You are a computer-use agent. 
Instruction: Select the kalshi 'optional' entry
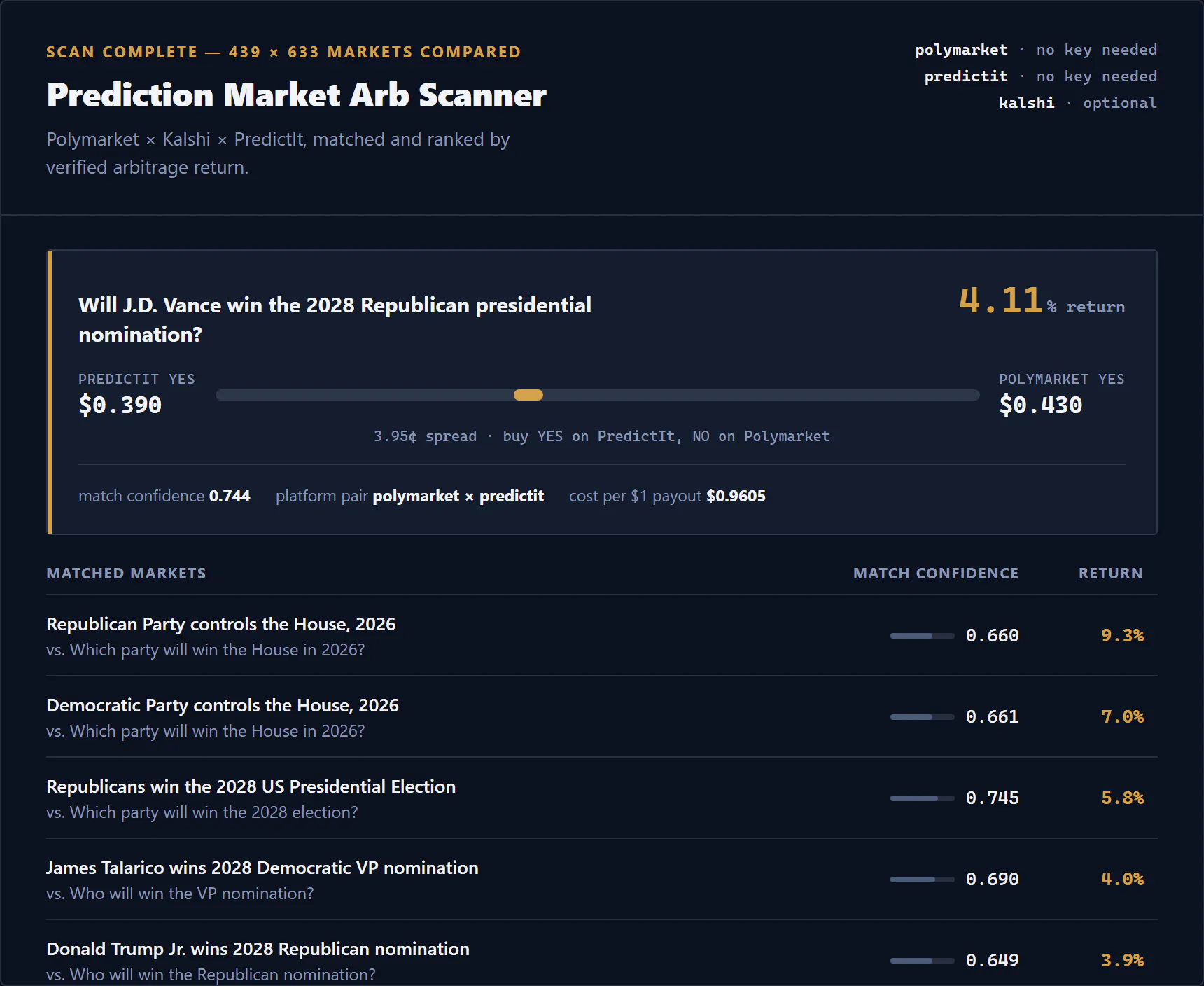[x=1078, y=103]
